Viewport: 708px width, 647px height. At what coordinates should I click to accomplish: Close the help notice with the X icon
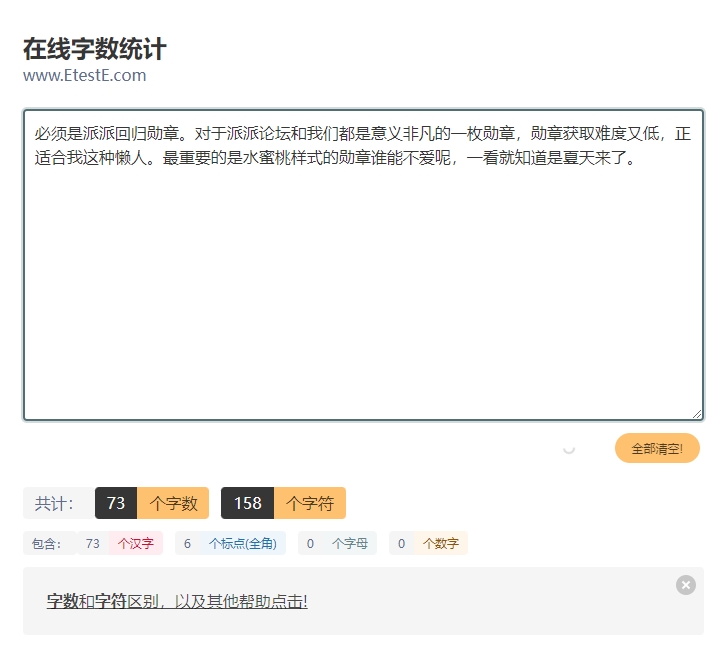pyautogui.click(x=685, y=585)
